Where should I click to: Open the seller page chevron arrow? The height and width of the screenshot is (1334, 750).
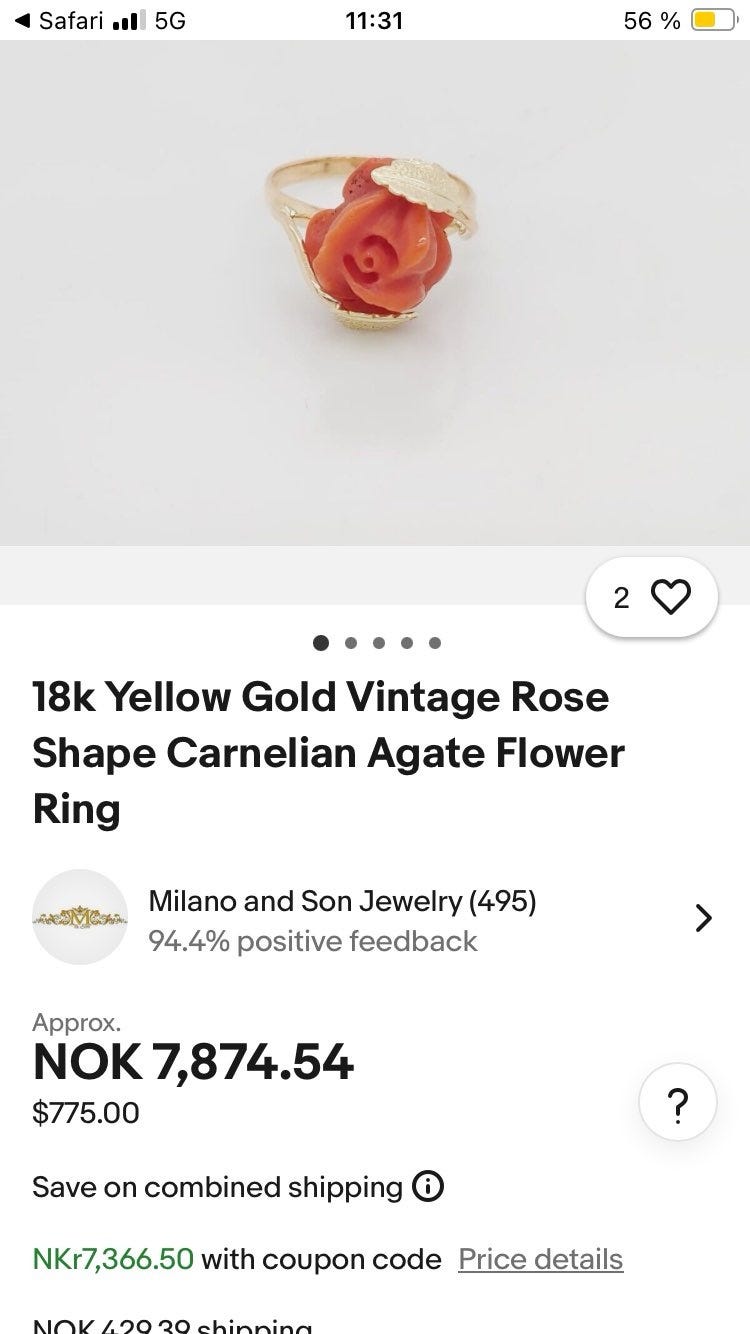click(x=704, y=917)
